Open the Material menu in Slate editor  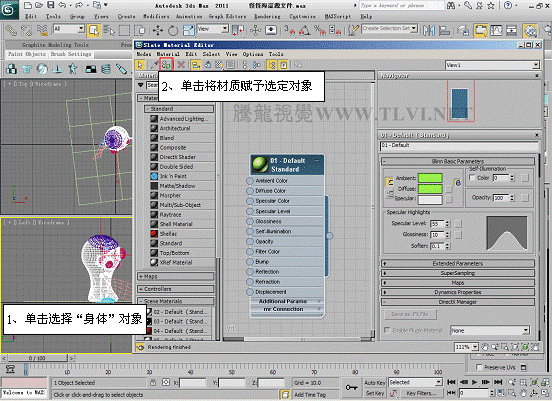click(x=168, y=54)
